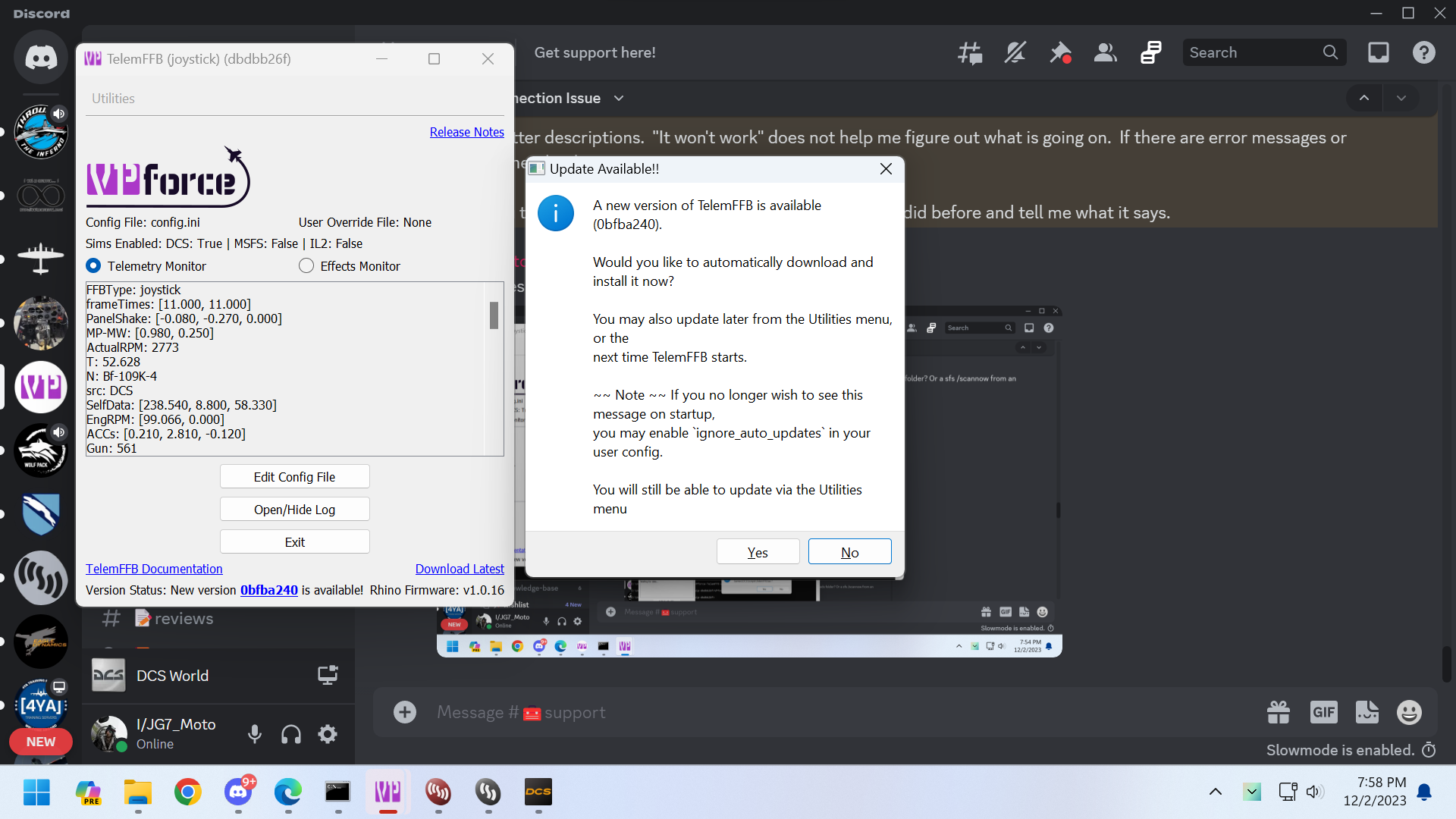Open the Threads icon in channel header
This screenshot has height=819, width=1456.
pos(970,52)
